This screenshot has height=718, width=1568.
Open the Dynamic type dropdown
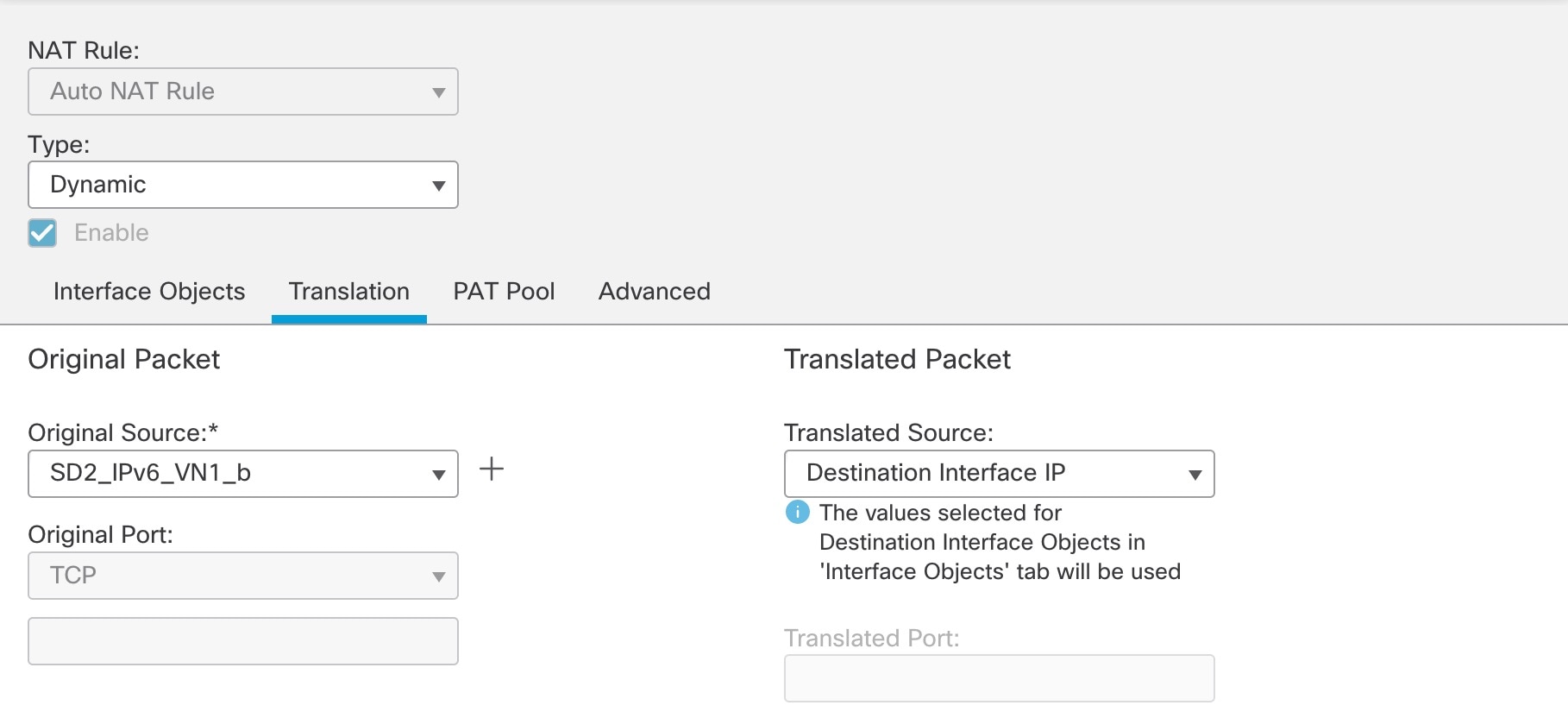coord(243,185)
